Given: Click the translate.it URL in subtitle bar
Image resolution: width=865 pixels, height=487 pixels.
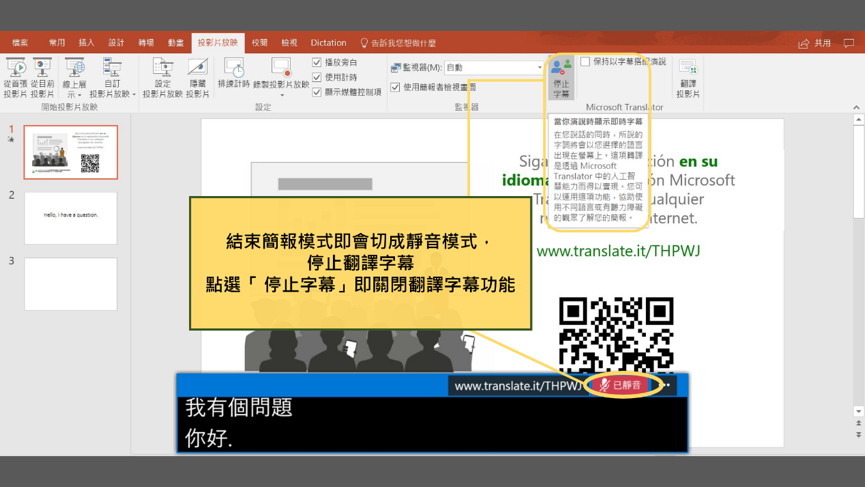Looking at the screenshot, I should 517,386.
